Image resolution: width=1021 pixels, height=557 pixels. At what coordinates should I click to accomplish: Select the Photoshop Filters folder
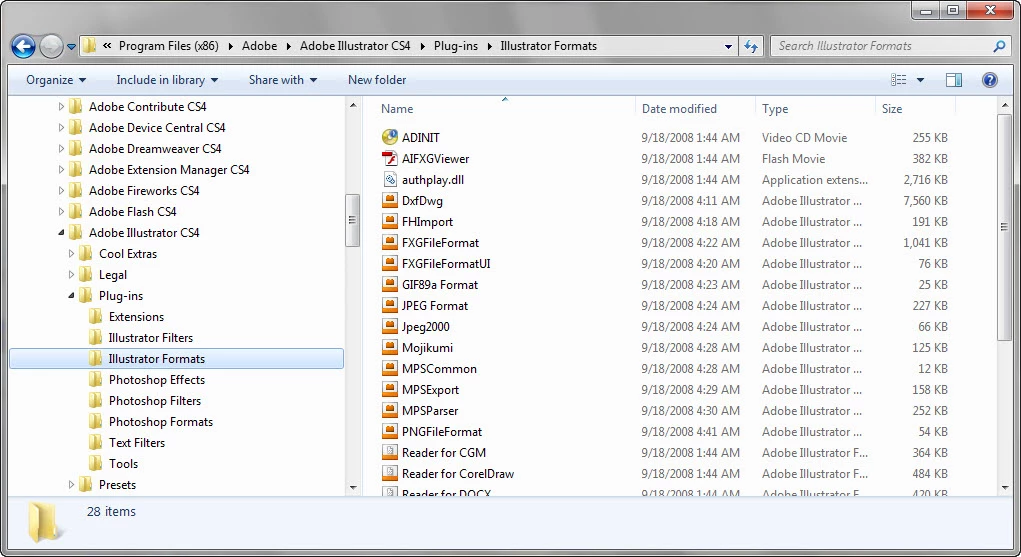click(x=154, y=401)
